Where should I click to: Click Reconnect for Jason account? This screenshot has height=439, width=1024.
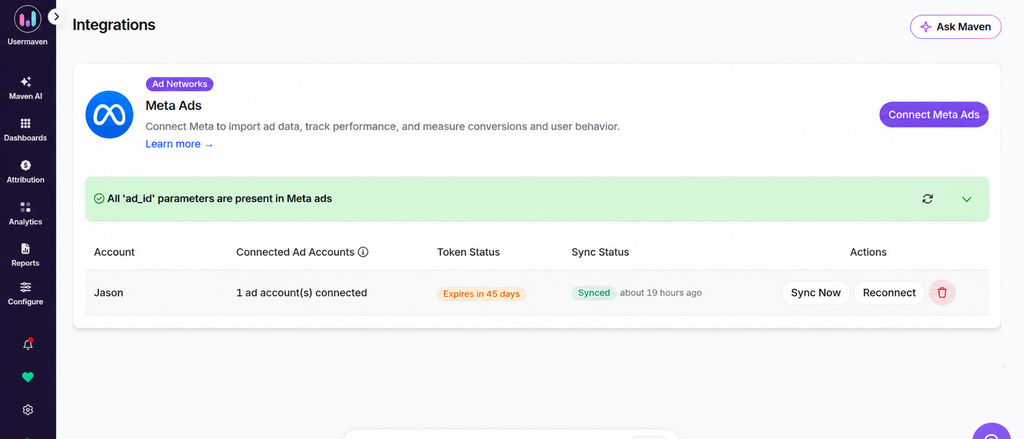pyautogui.click(x=889, y=293)
